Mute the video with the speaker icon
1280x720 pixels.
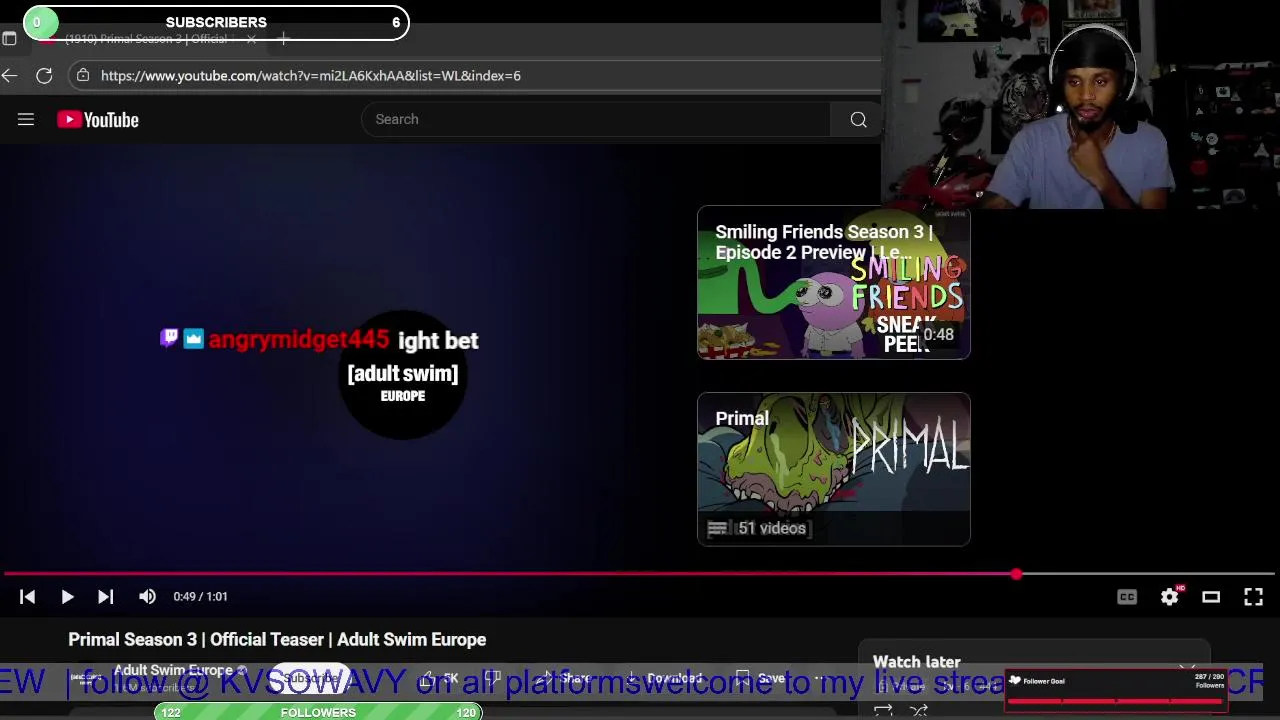(147, 597)
